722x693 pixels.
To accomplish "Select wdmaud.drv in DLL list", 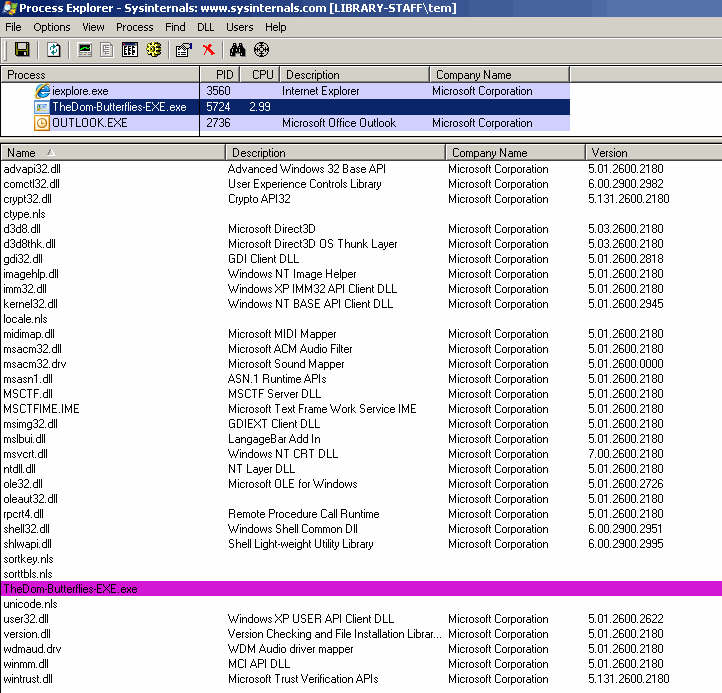I will 32,649.
